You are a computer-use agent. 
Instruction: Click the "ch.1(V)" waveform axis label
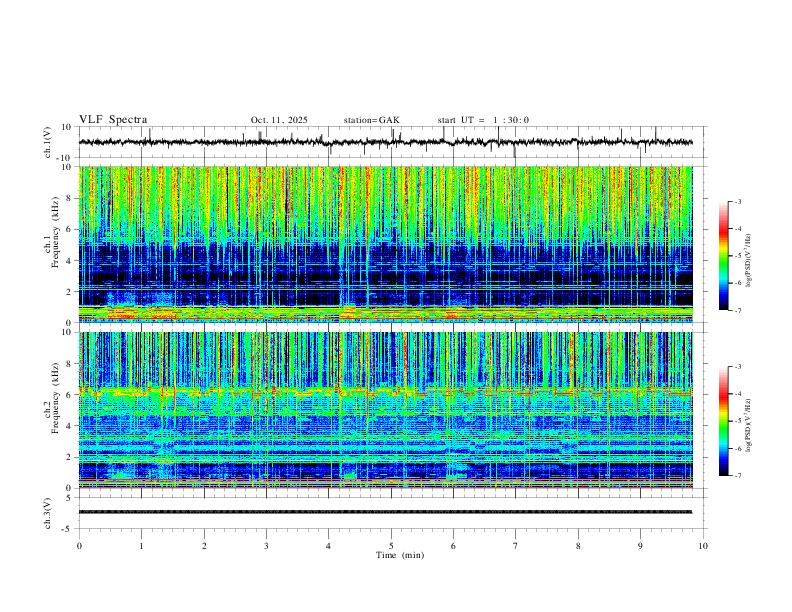(48, 142)
